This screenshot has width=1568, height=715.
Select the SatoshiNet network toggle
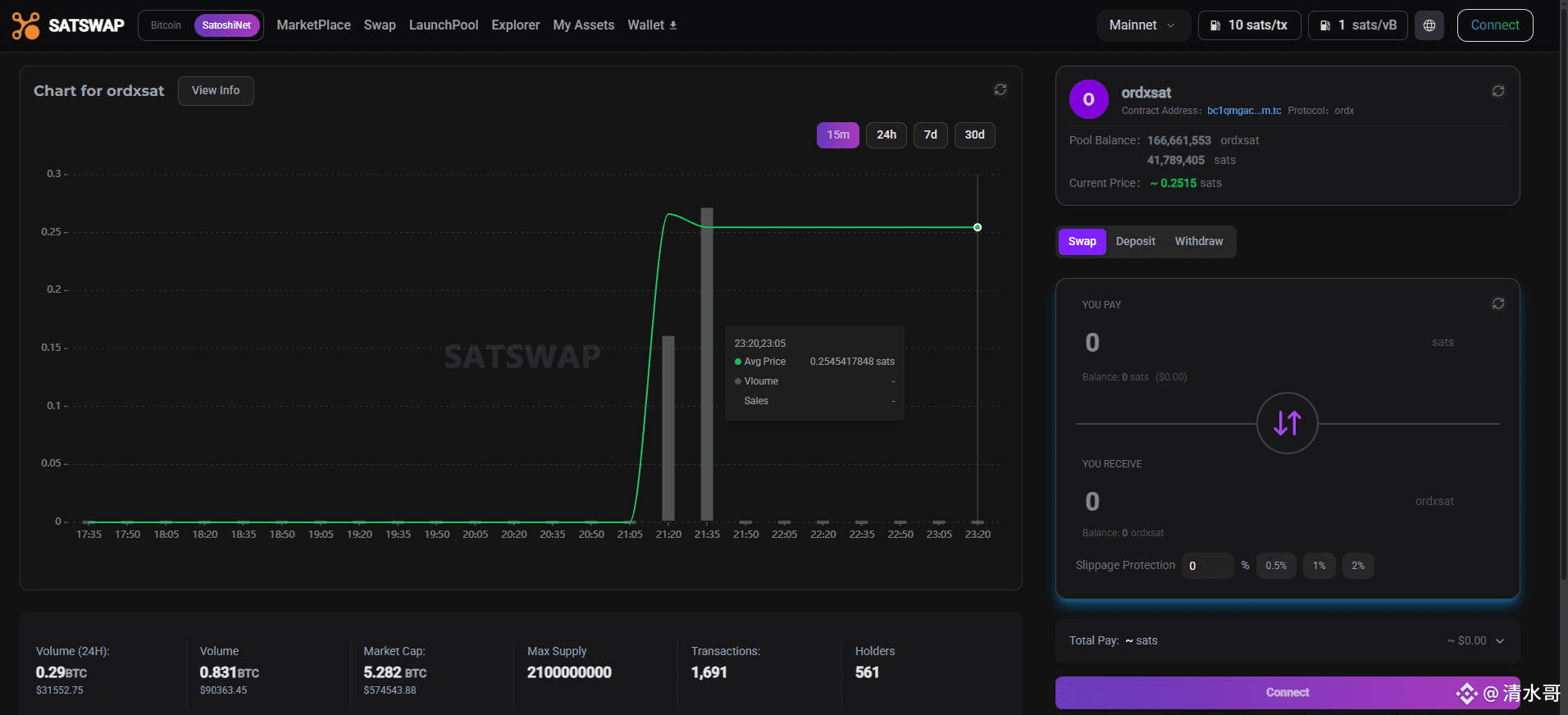click(x=226, y=25)
